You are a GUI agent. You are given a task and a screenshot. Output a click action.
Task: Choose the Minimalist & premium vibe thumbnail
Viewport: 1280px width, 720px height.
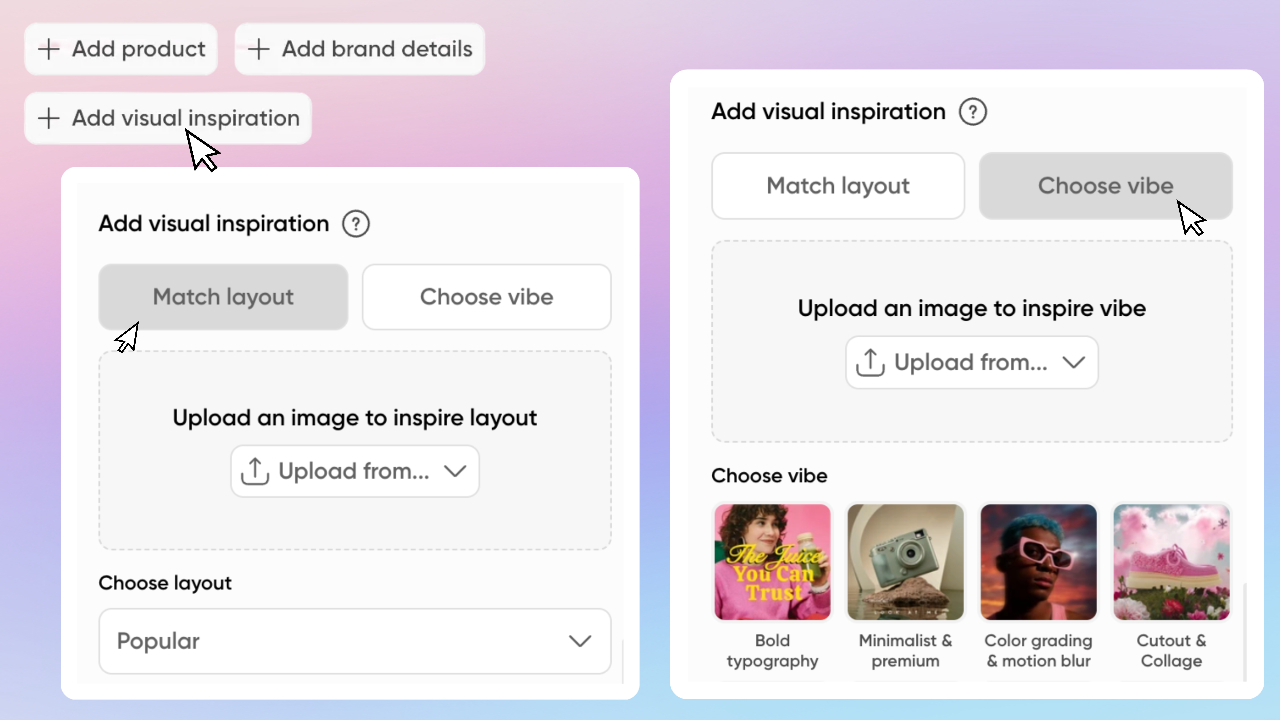tap(906, 562)
